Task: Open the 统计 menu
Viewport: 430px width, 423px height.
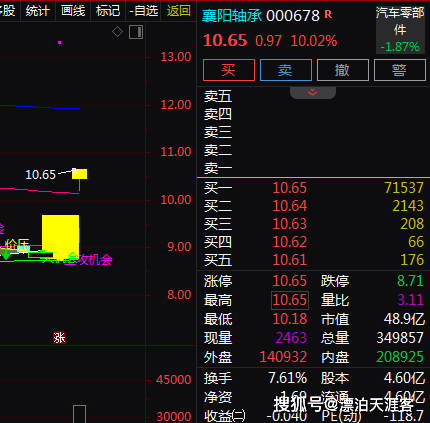Action: tap(37, 11)
